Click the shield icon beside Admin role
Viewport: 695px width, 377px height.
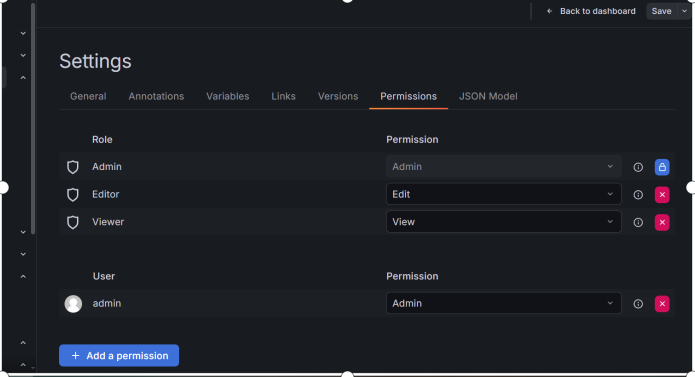point(73,167)
